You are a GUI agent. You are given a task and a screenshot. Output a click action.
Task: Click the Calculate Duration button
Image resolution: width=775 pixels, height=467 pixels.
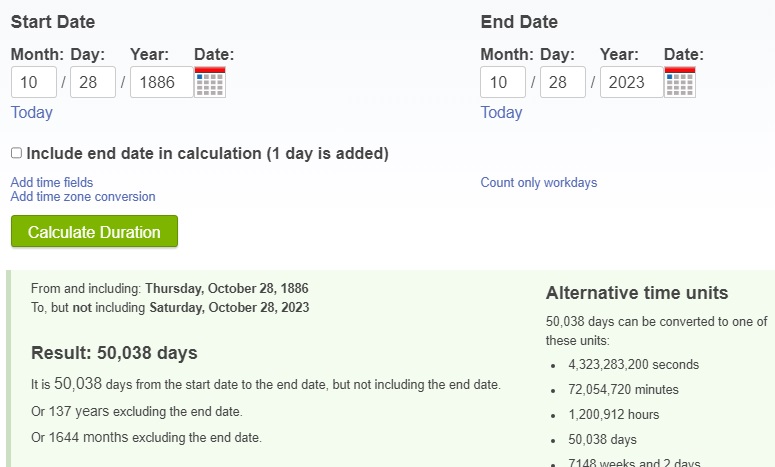(94, 231)
